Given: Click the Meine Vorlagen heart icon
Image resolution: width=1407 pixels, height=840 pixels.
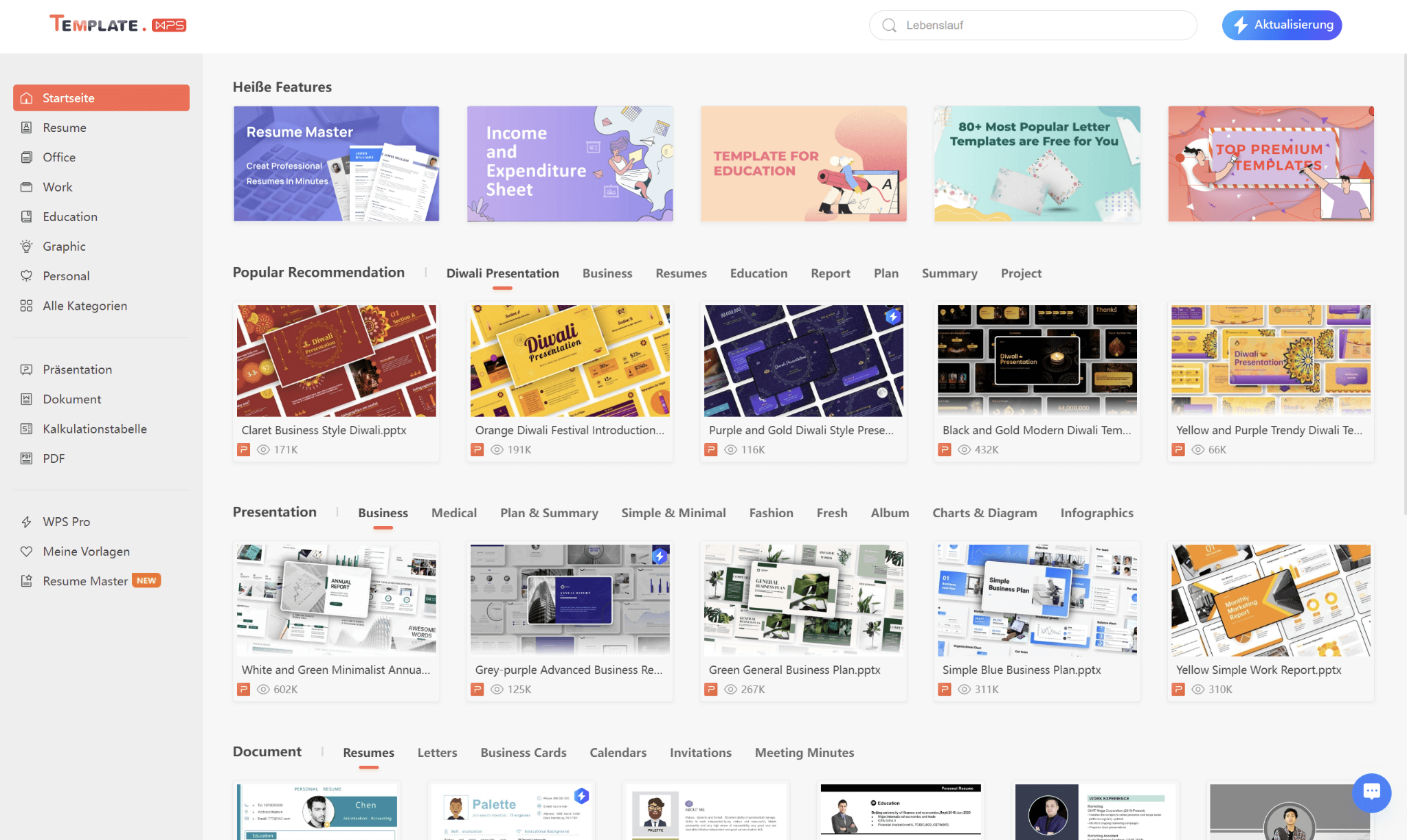Looking at the screenshot, I should [26, 552].
